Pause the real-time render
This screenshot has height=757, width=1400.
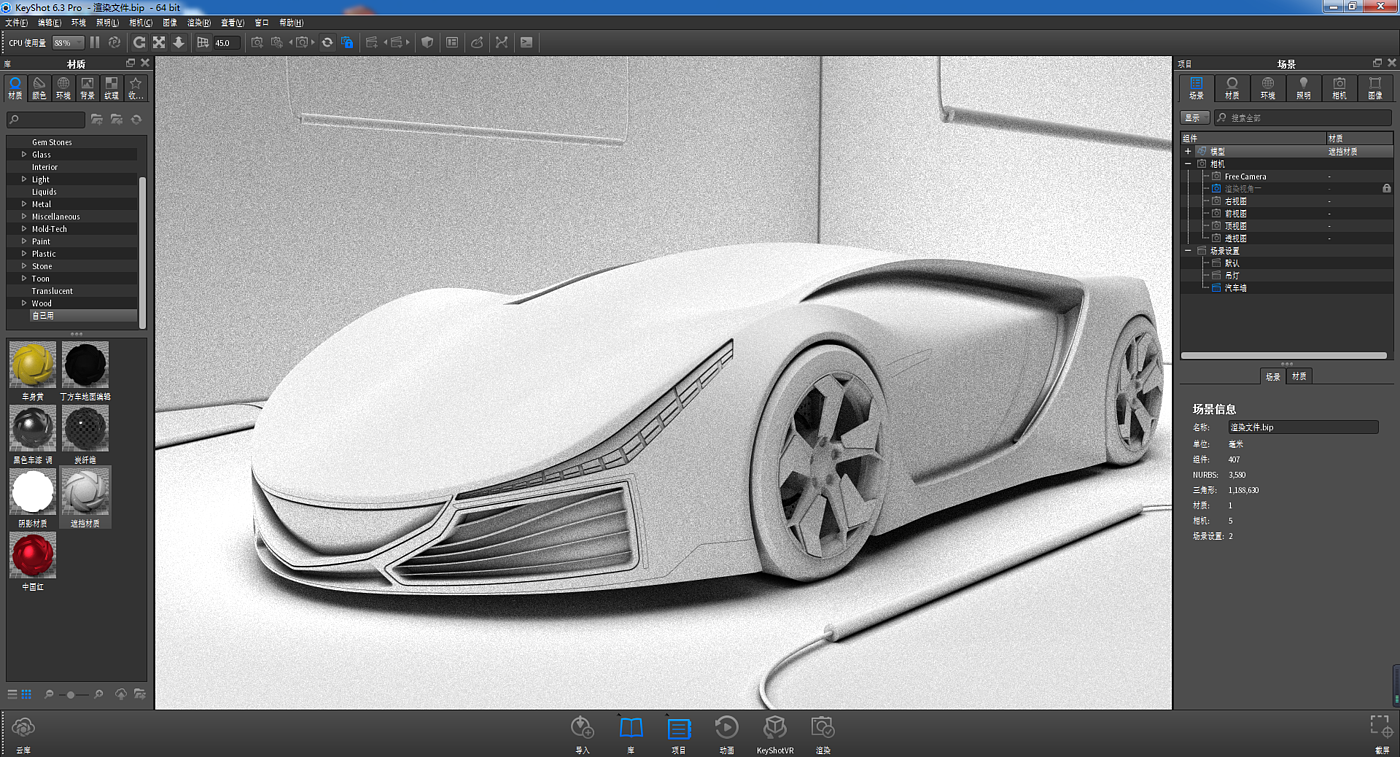[95, 43]
